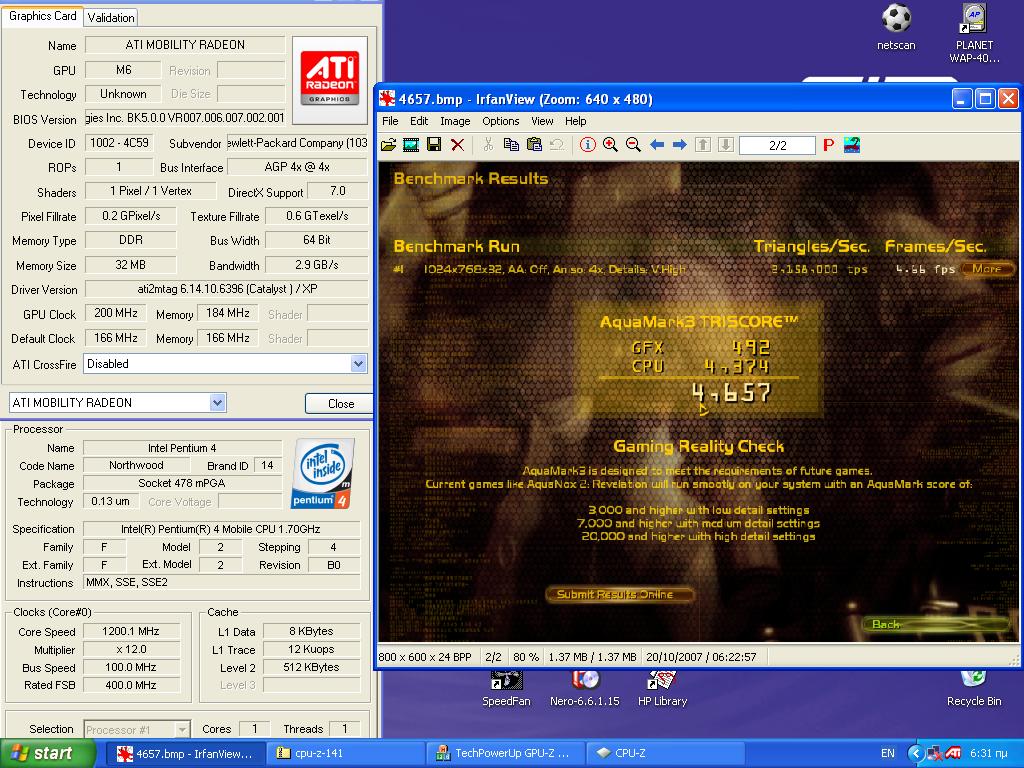Open the HP Library desktop shortcut

(662, 688)
